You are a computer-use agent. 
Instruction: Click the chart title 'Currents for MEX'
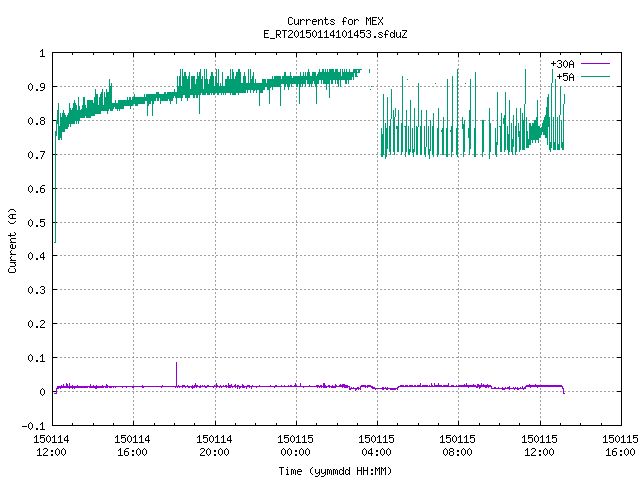(335, 21)
